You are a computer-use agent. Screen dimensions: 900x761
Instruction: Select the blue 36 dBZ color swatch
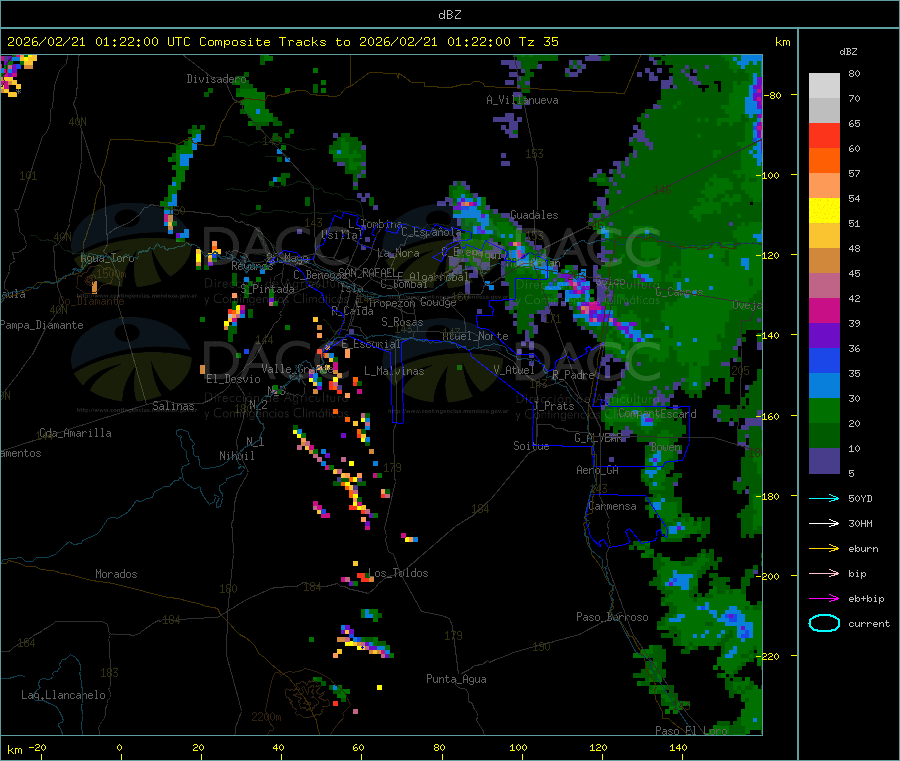[x=824, y=360]
